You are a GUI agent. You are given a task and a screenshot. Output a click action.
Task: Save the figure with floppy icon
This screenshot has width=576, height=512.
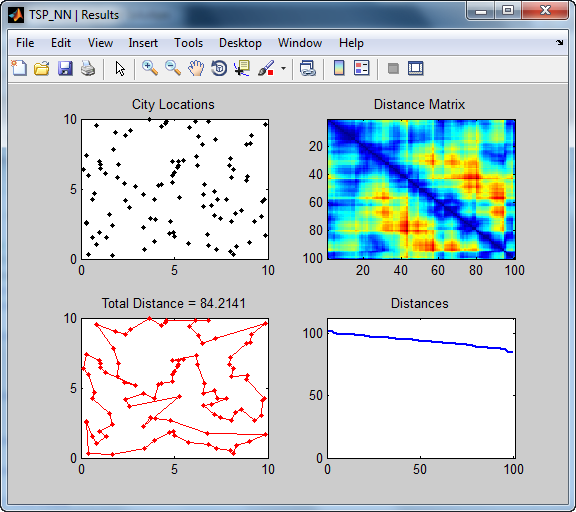point(65,68)
